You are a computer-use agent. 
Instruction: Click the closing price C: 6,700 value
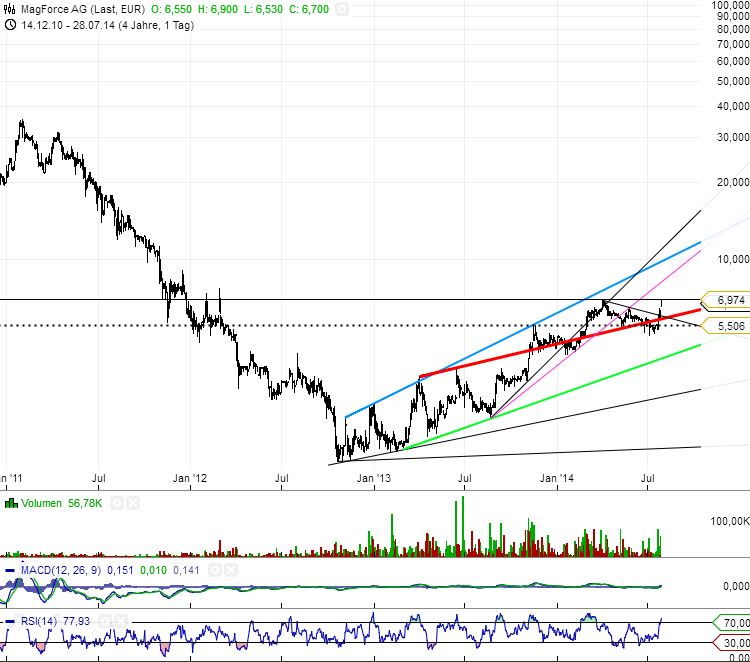[309, 9]
